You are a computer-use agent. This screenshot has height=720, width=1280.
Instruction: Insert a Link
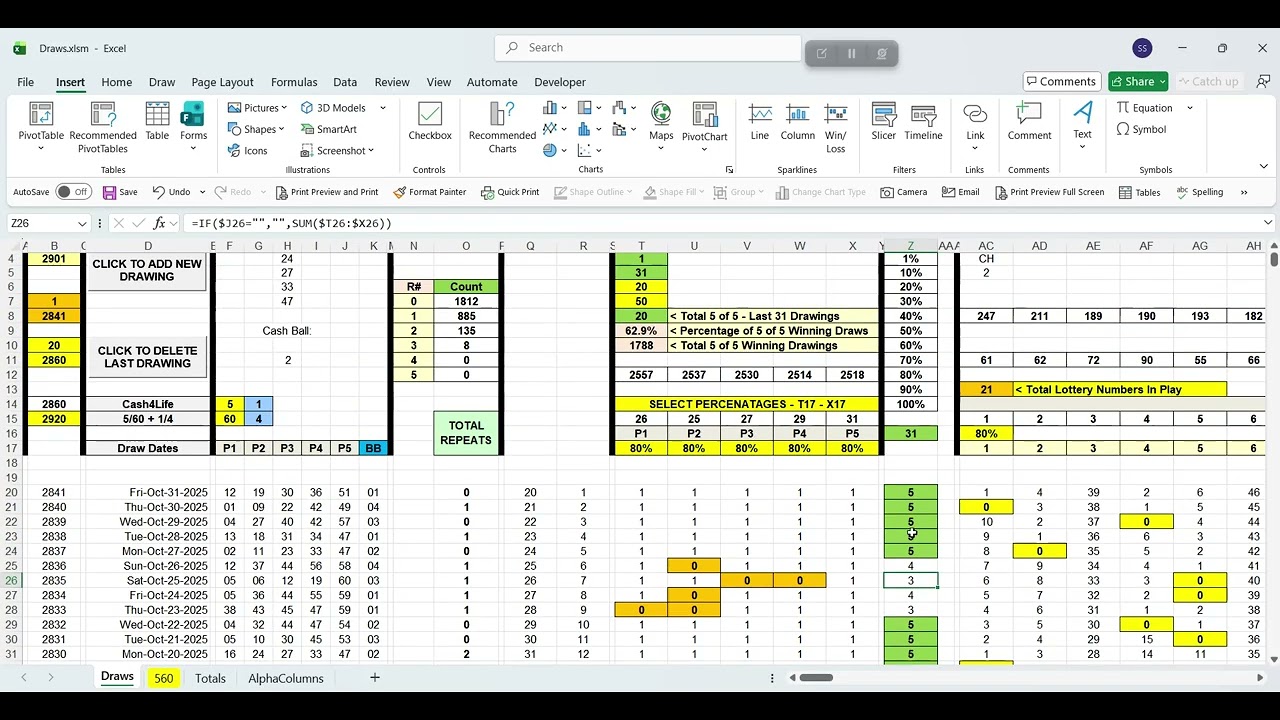(975, 127)
